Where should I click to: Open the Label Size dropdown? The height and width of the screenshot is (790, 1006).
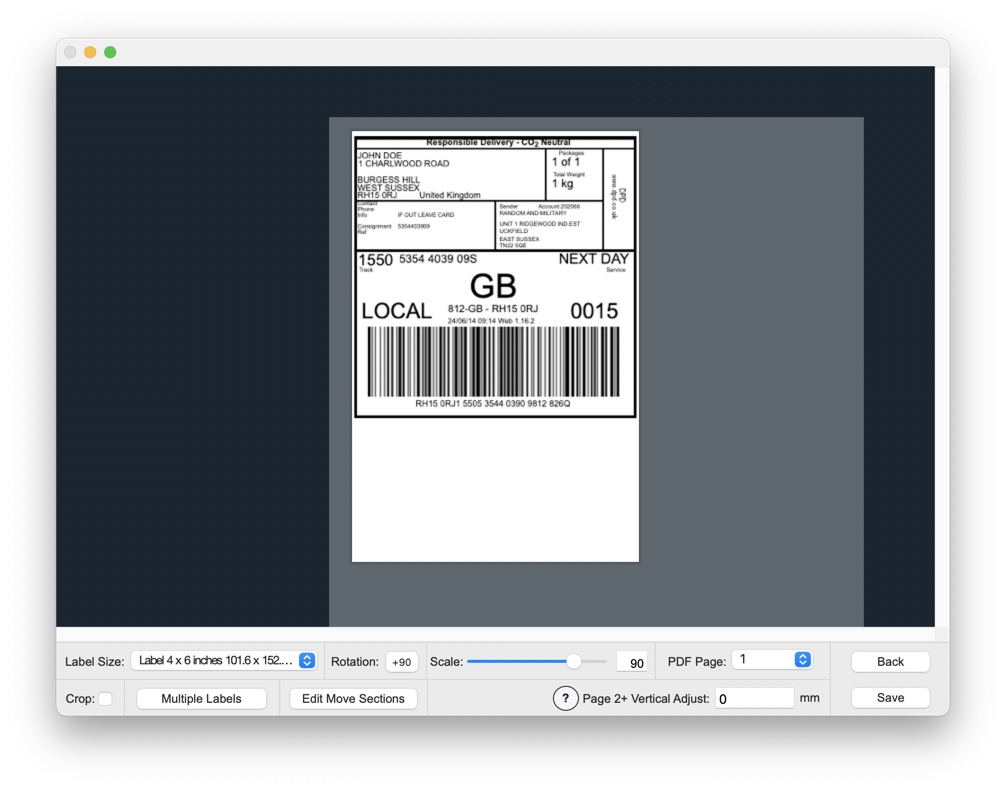(x=224, y=661)
